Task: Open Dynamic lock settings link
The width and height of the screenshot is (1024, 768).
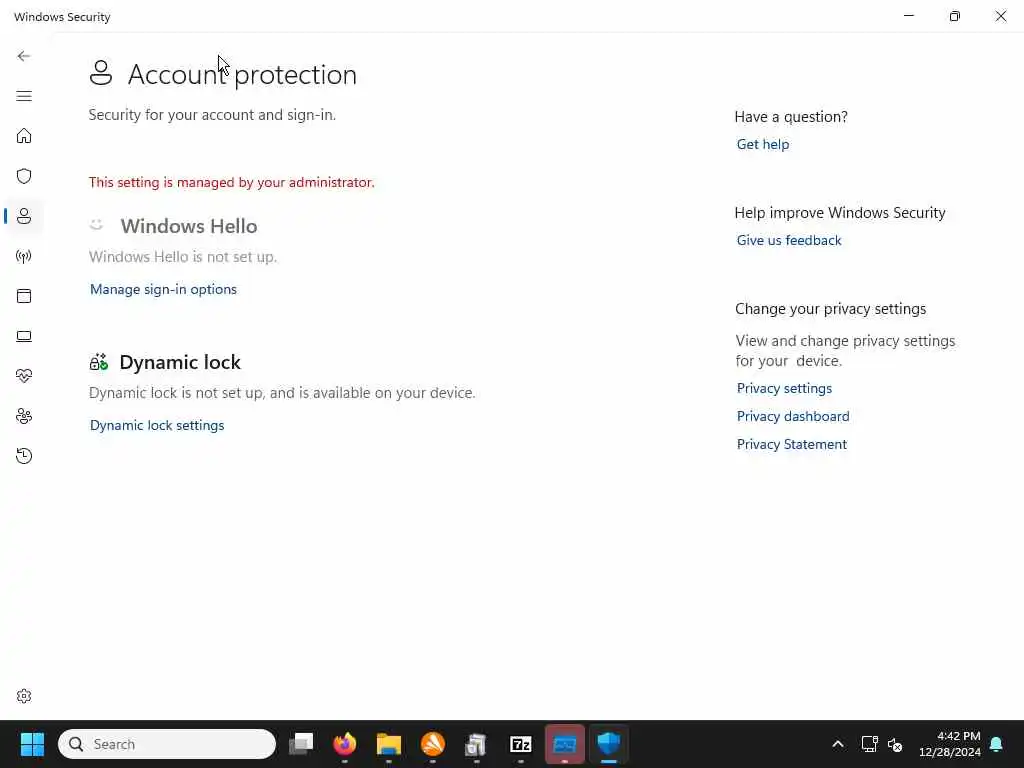Action: pos(157,425)
